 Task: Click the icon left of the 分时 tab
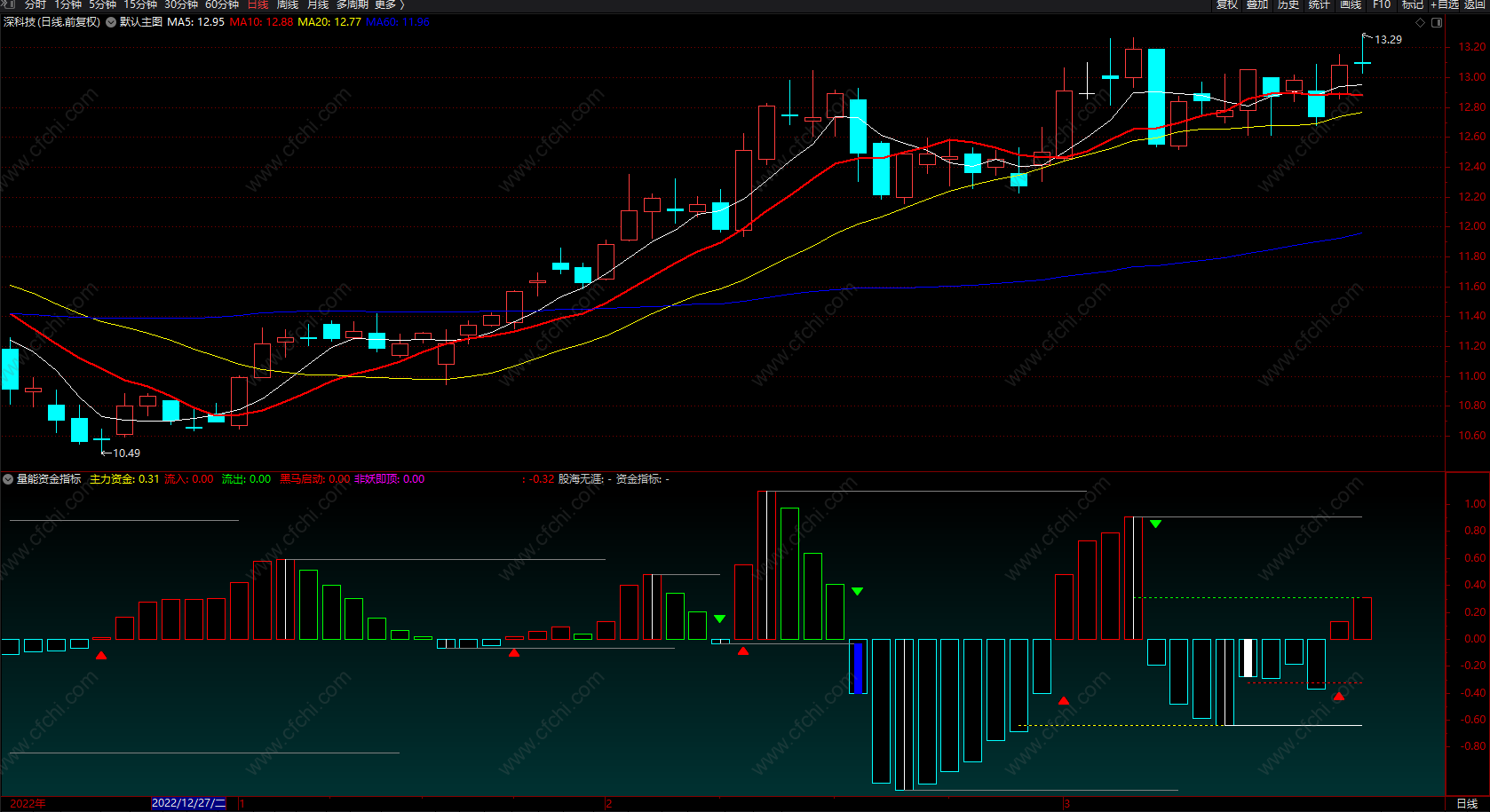[10, 4]
